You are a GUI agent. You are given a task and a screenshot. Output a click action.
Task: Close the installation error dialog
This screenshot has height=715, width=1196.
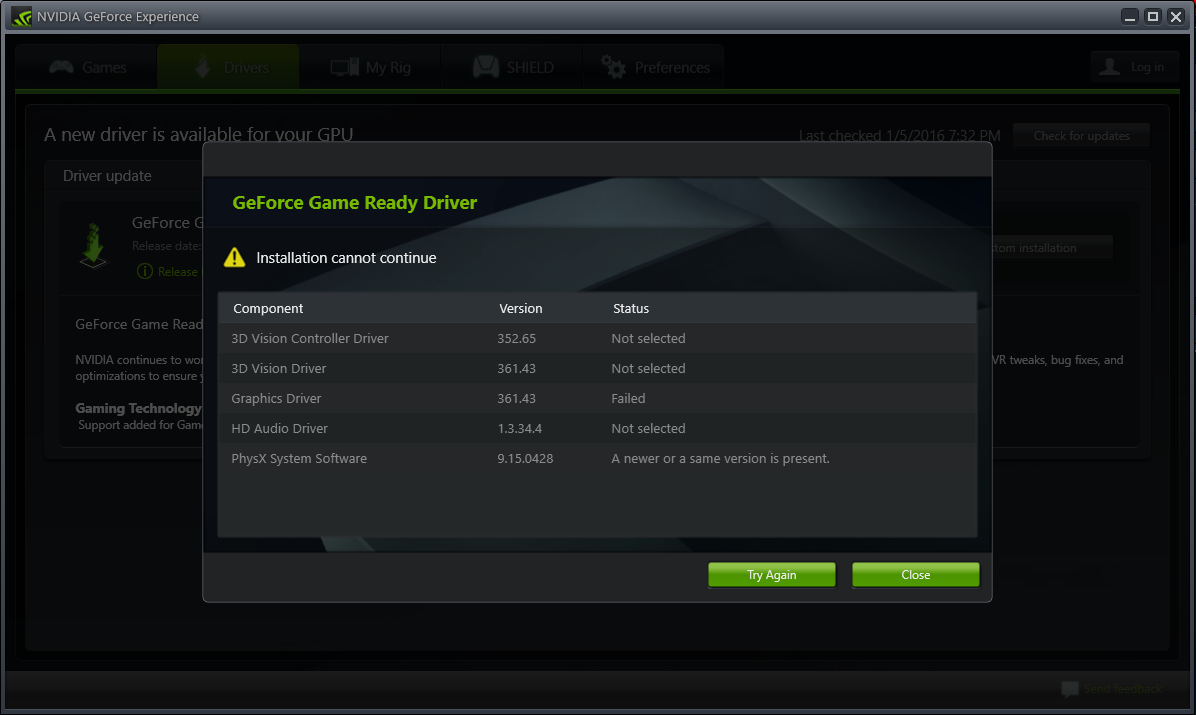point(915,575)
